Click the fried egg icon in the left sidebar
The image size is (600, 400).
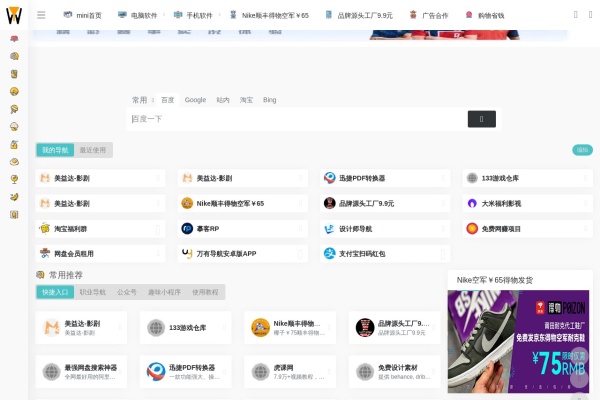14,162
